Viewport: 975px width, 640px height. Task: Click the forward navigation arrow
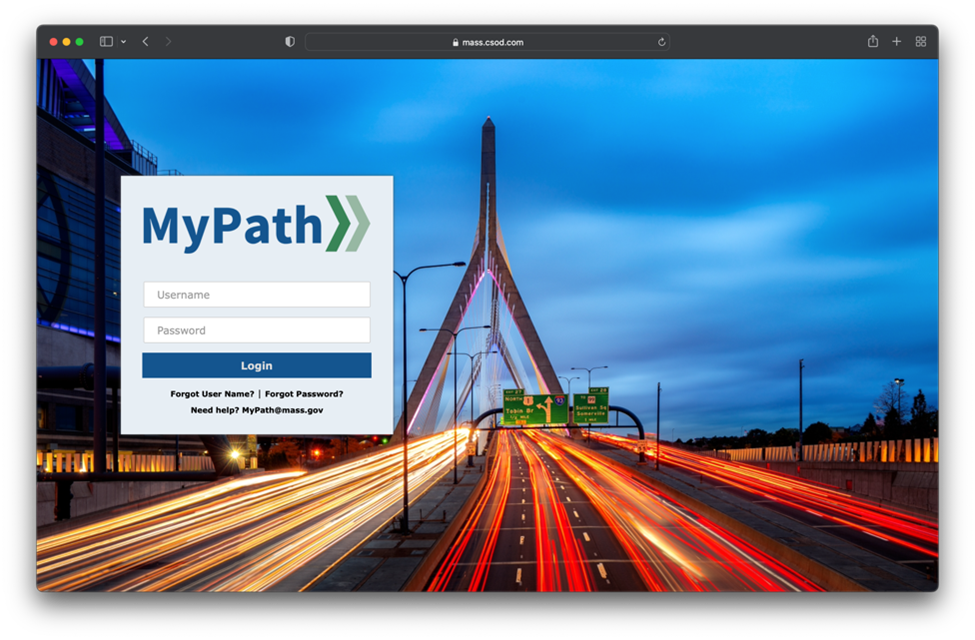click(x=168, y=42)
